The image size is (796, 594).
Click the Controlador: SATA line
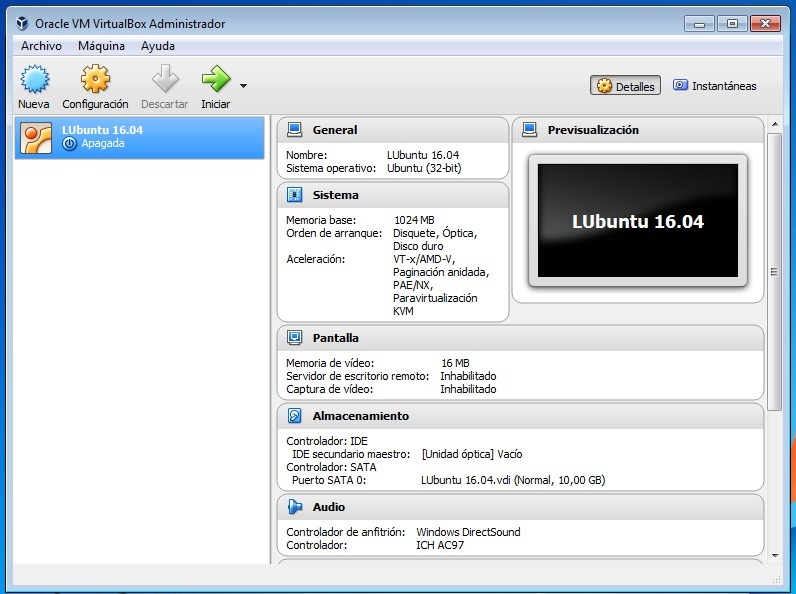tap(331, 467)
